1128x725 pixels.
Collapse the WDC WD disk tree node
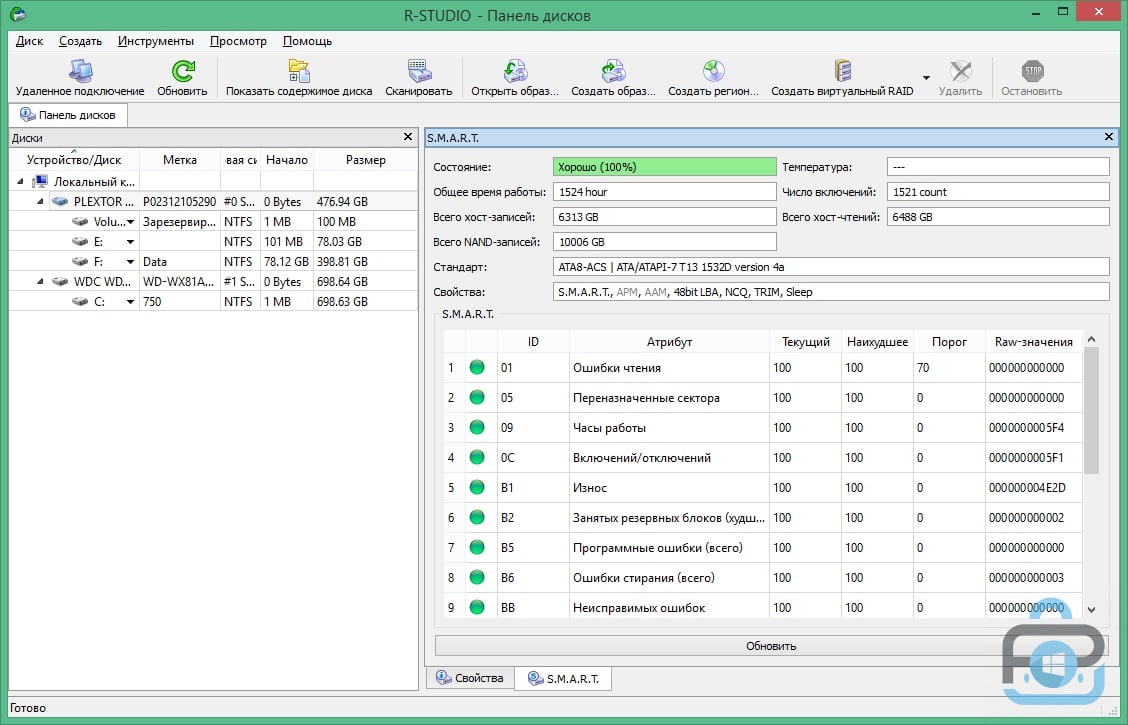40,282
